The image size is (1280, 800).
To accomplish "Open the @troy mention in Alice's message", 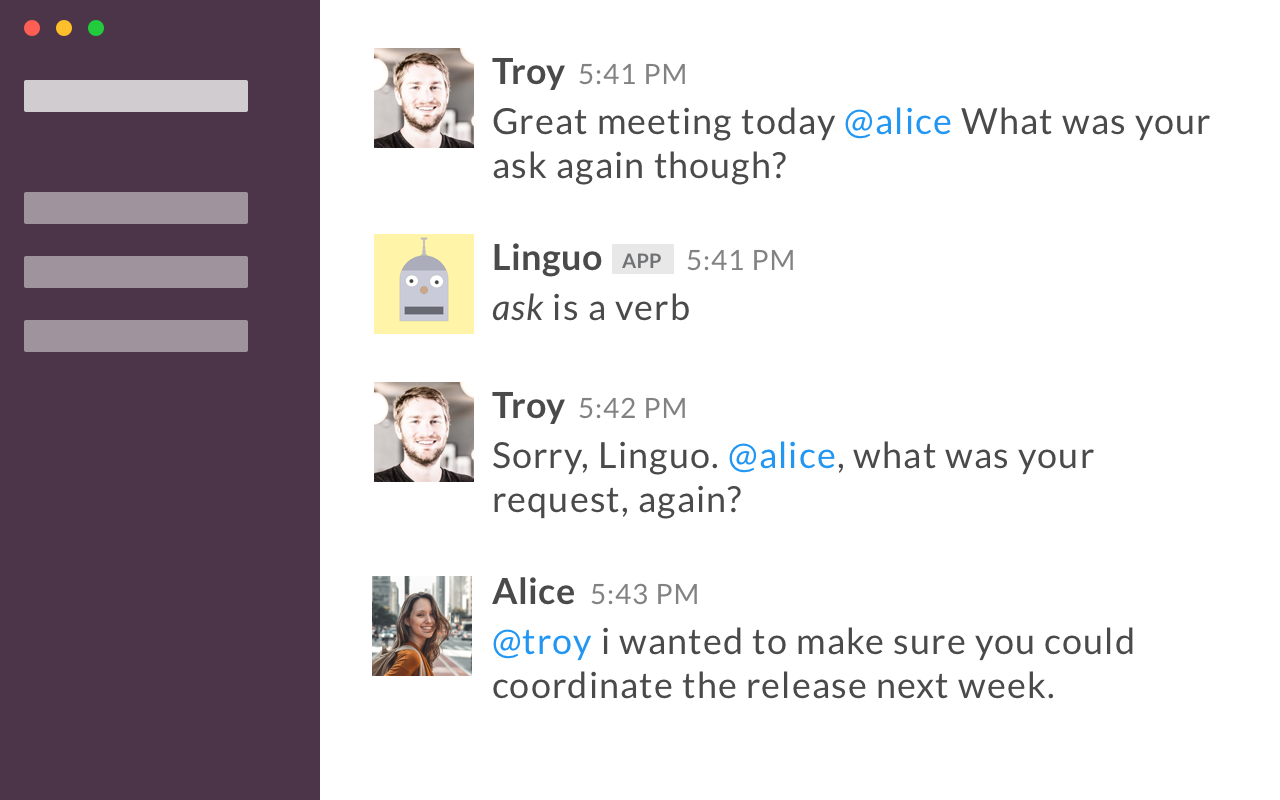I will 541,642.
